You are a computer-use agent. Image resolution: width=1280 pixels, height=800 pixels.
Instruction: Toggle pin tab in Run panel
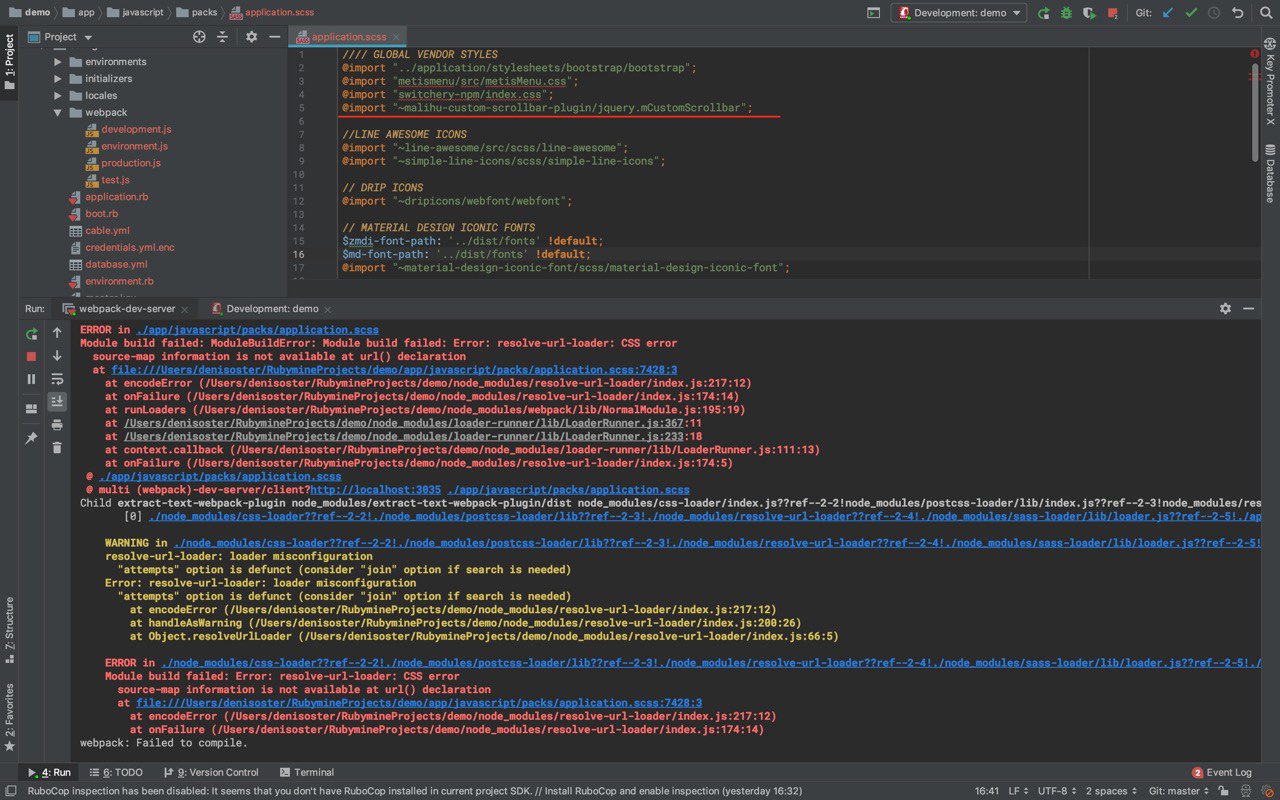pyautogui.click(x=31, y=438)
